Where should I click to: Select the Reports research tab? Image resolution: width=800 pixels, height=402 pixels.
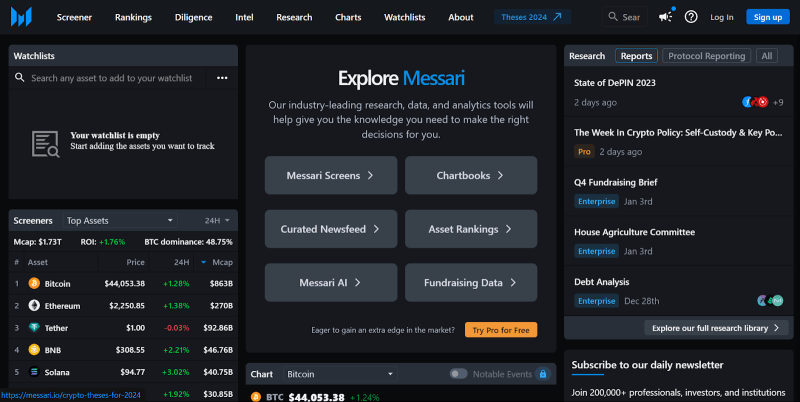pos(636,56)
